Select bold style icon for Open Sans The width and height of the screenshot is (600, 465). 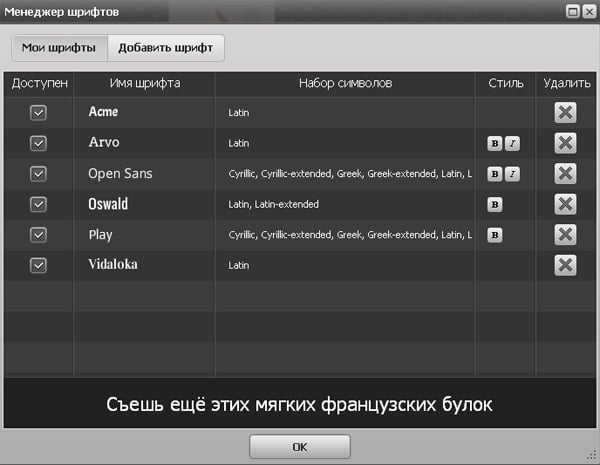pyautogui.click(x=494, y=174)
